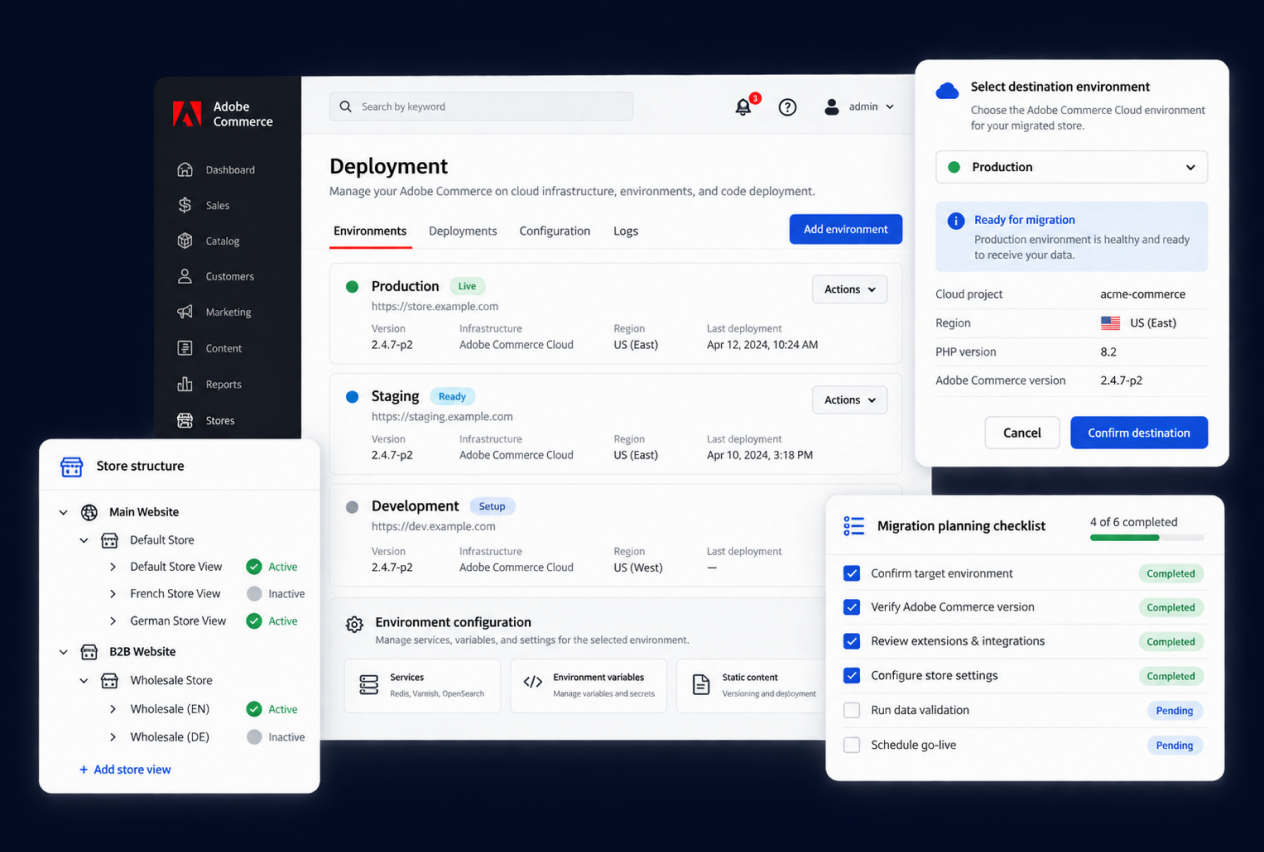Check the Run data validation checkbox
Image resolution: width=1264 pixels, height=852 pixels.
point(852,710)
